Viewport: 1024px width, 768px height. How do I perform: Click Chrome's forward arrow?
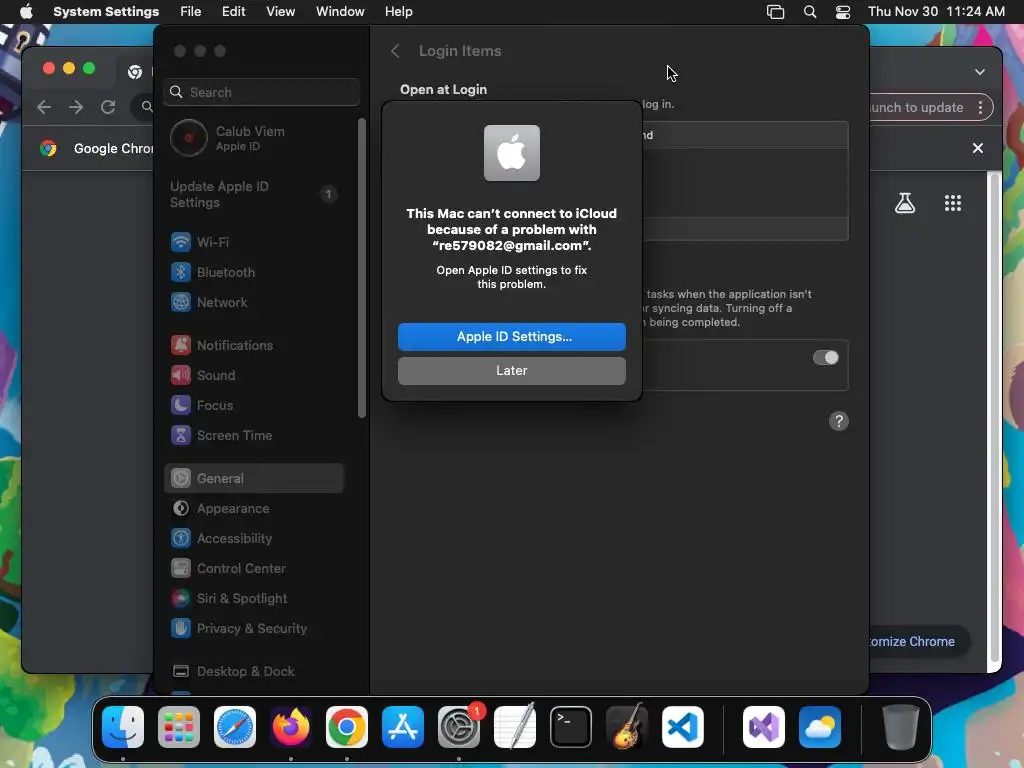click(76, 107)
